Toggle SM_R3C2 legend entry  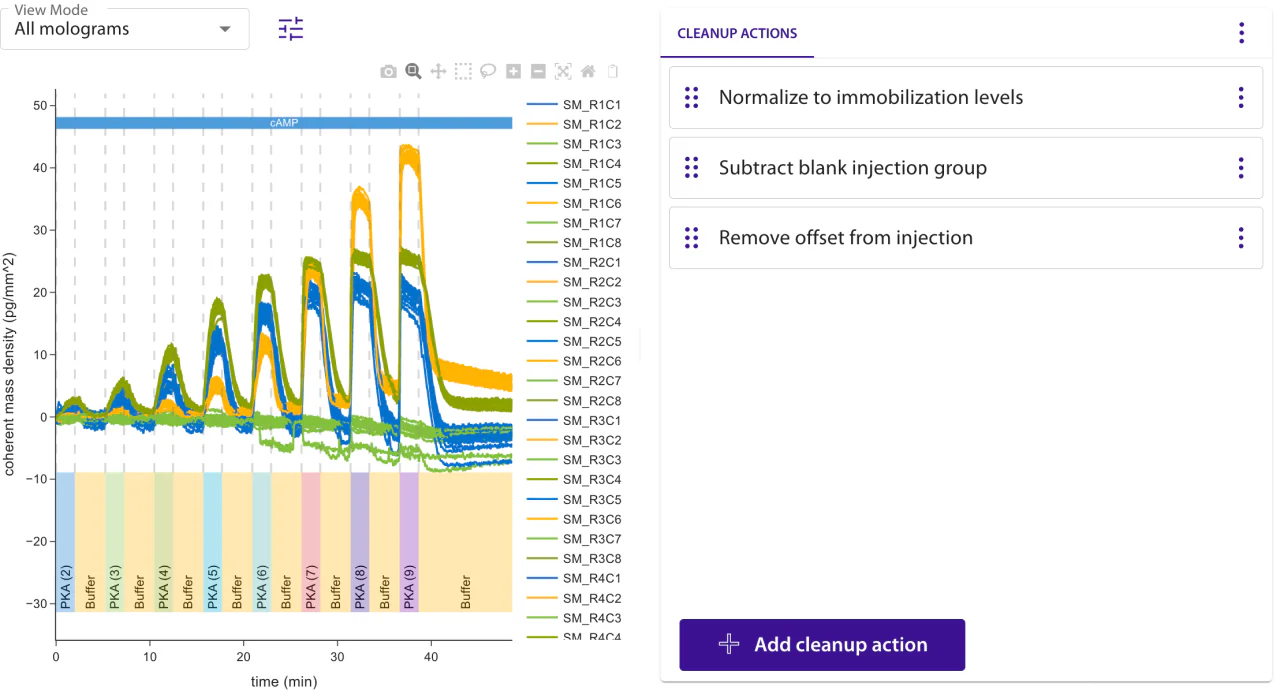tap(574, 440)
